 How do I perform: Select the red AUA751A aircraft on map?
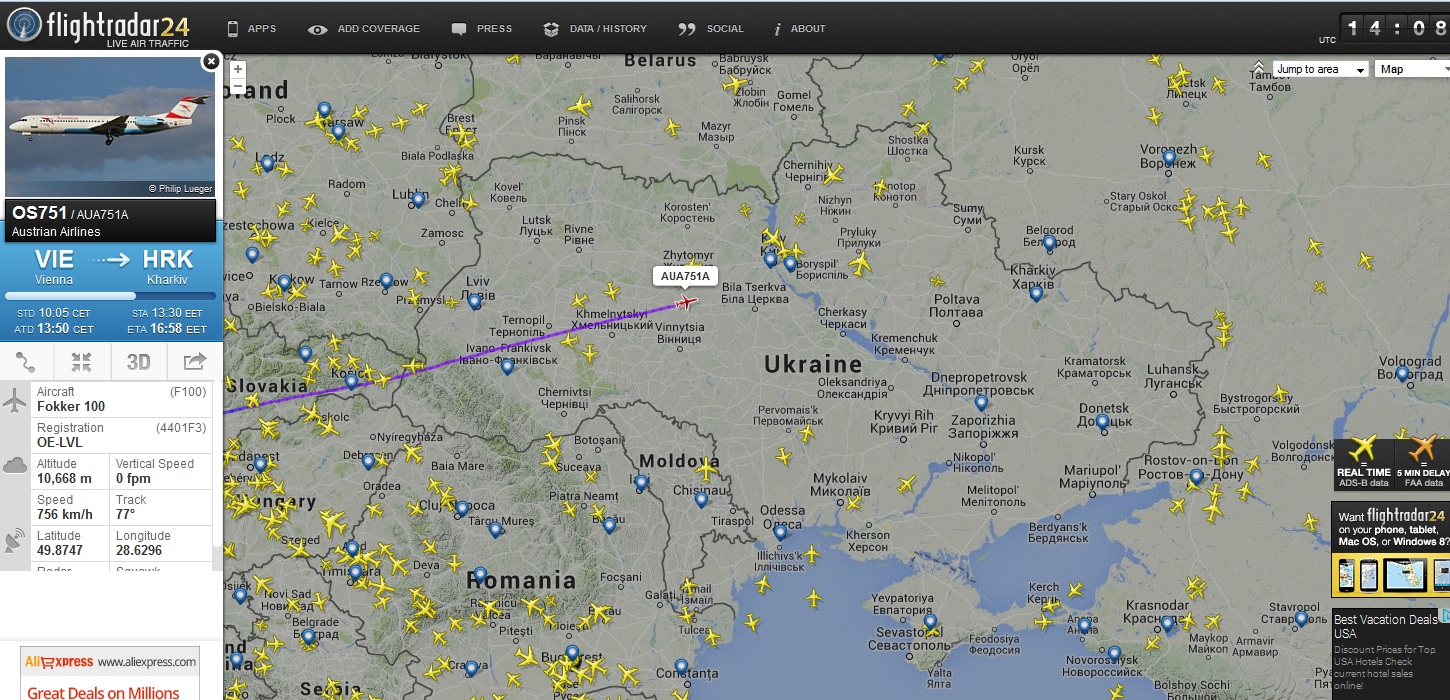[686, 301]
